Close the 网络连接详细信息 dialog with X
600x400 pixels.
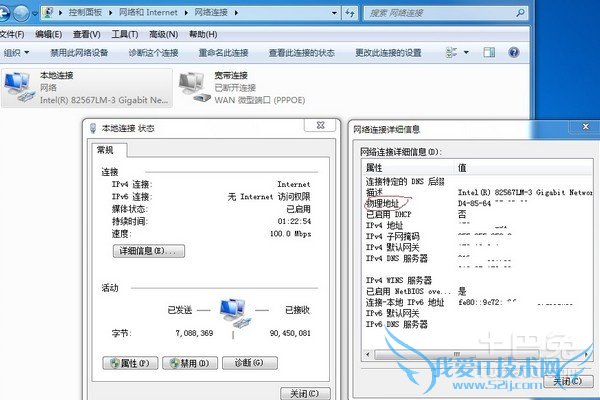click(585, 126)
